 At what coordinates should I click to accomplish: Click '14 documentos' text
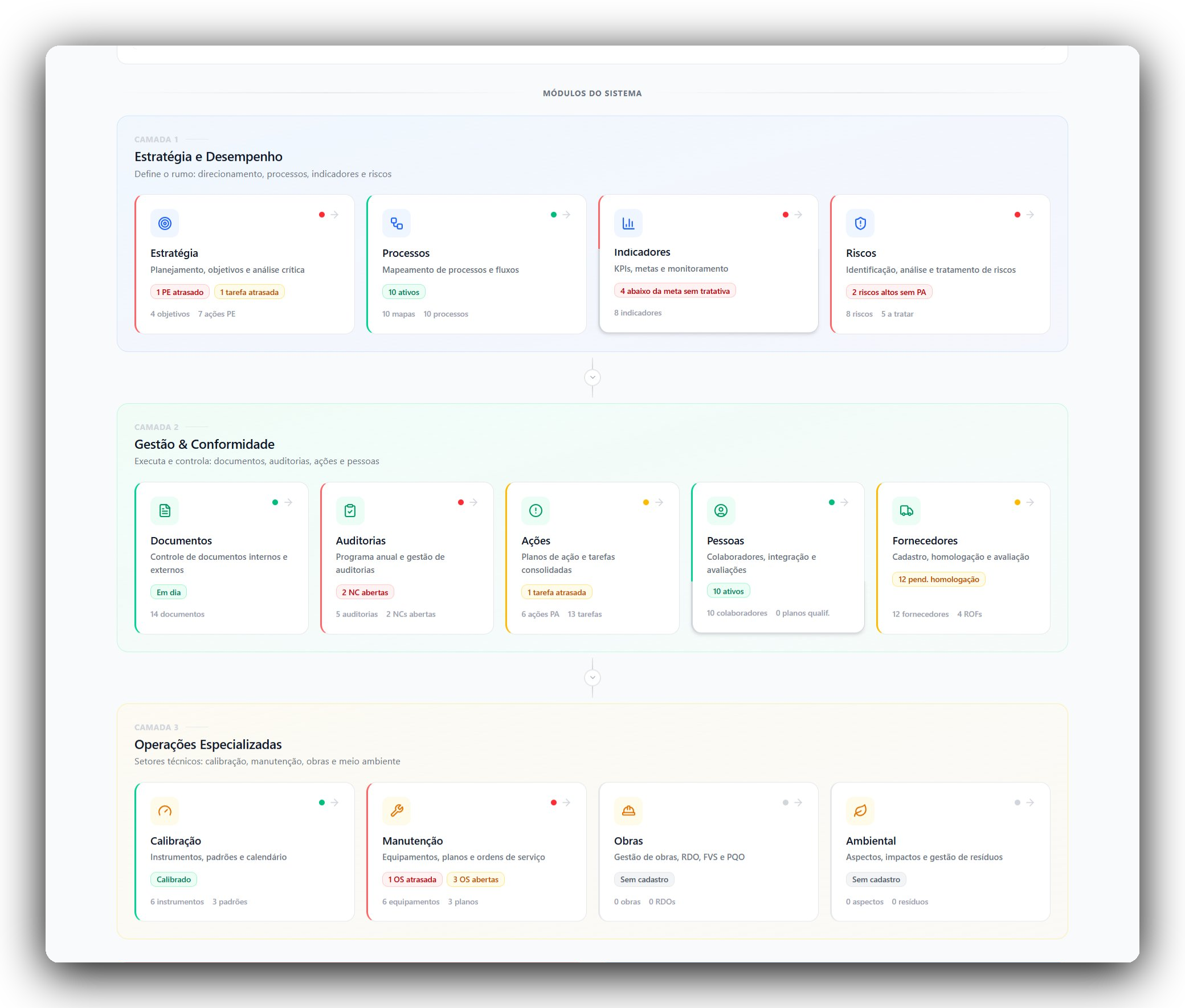[177, 614]
